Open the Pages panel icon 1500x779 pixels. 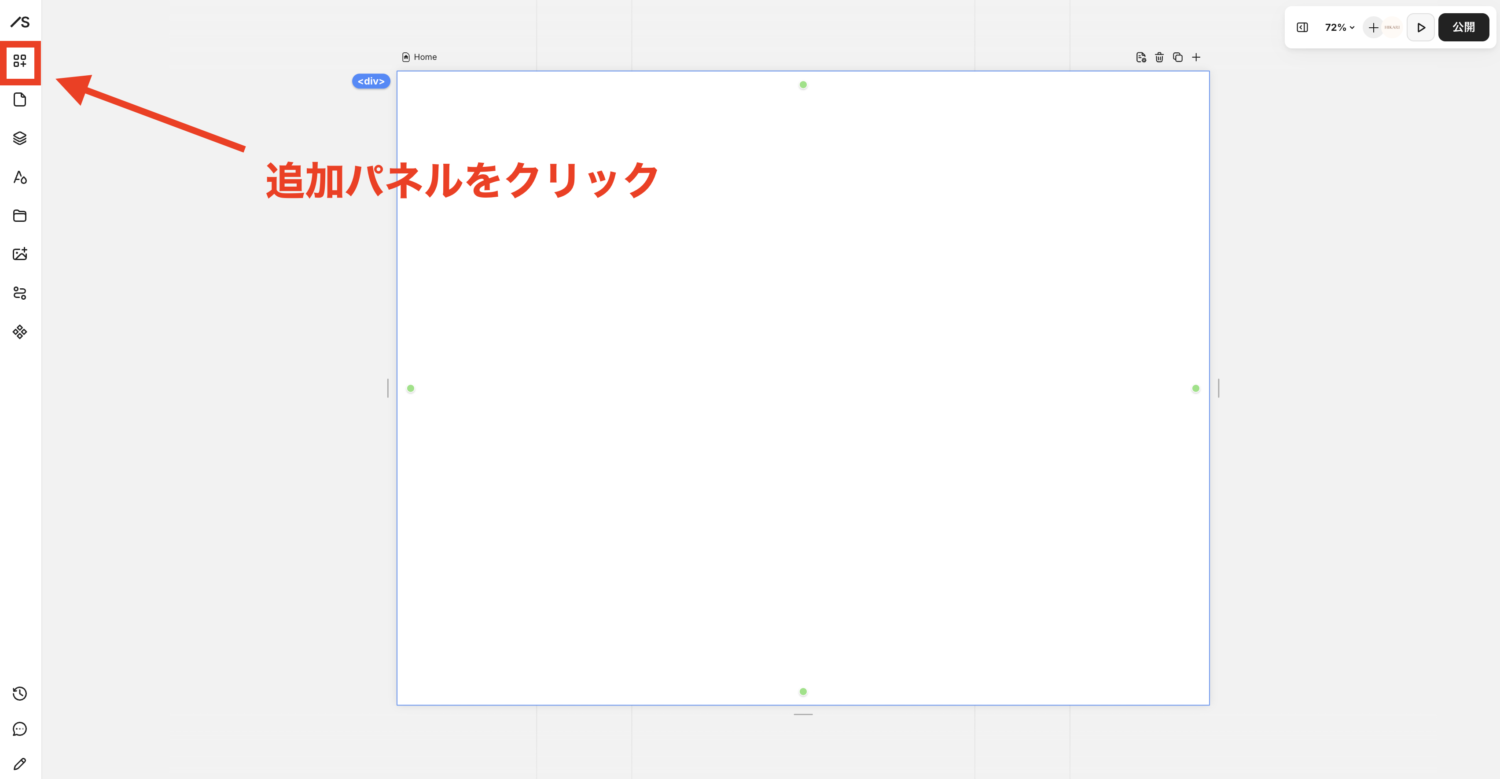pos(20,99)
